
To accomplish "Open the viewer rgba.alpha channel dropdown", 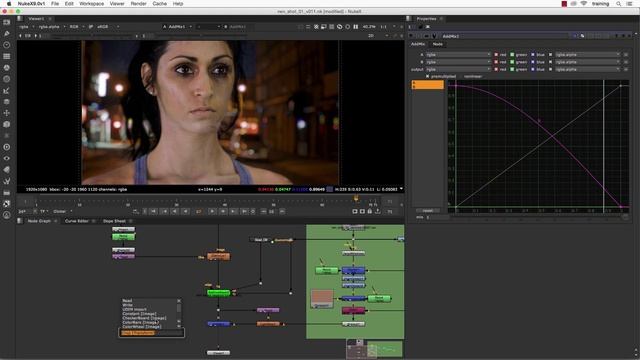I will coord(51,27).
